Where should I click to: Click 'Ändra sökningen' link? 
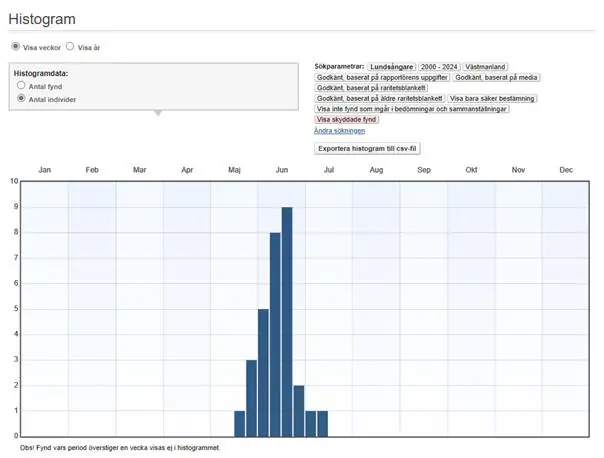coord(339,131)
